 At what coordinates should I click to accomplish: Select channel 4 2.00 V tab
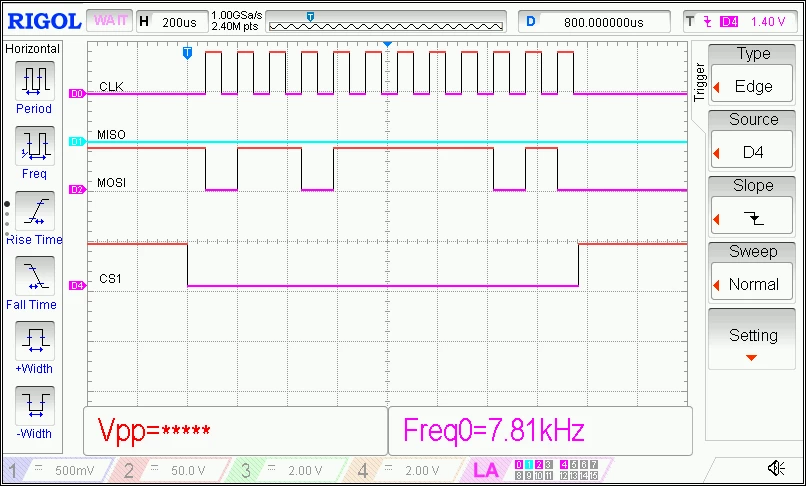coord(406,470)
